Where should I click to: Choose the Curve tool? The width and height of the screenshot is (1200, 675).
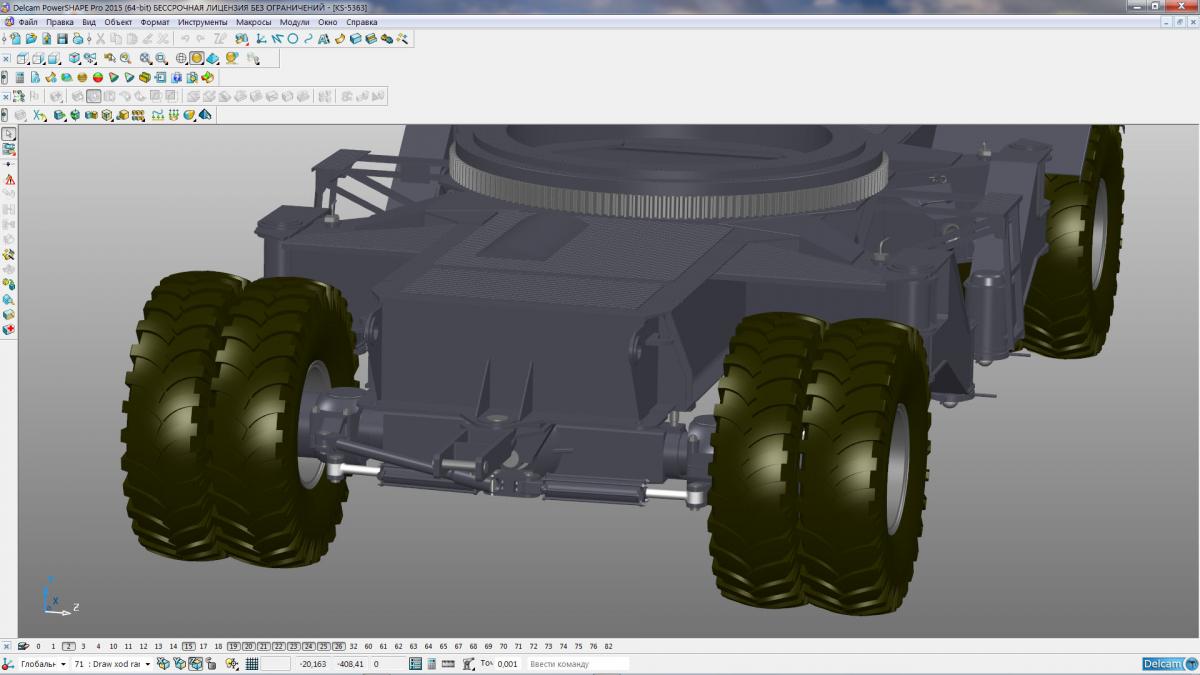pos(308,39)
